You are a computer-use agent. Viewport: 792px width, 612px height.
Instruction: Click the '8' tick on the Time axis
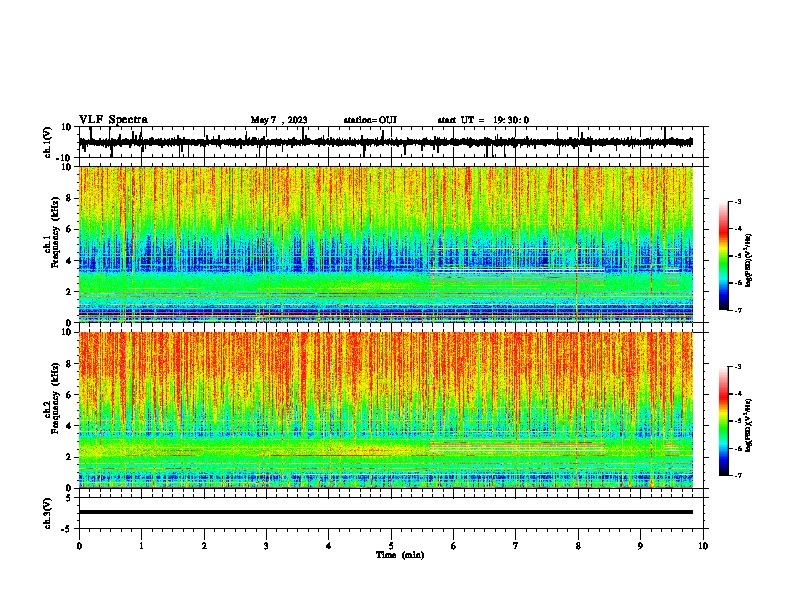578,546
